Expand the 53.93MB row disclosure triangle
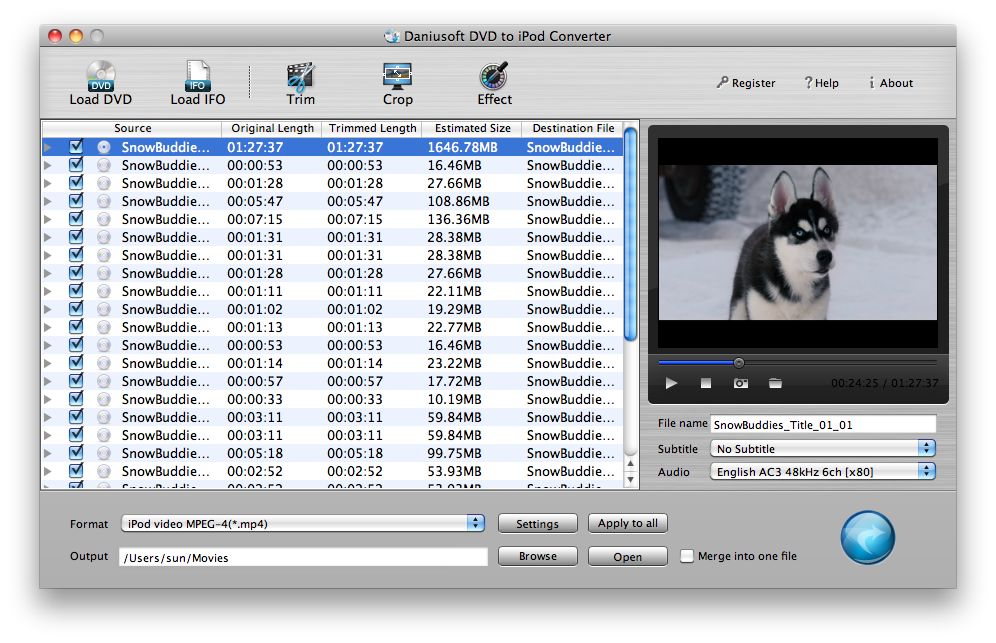The height and width of the screenshot is (643, 996). click(48, 471)
